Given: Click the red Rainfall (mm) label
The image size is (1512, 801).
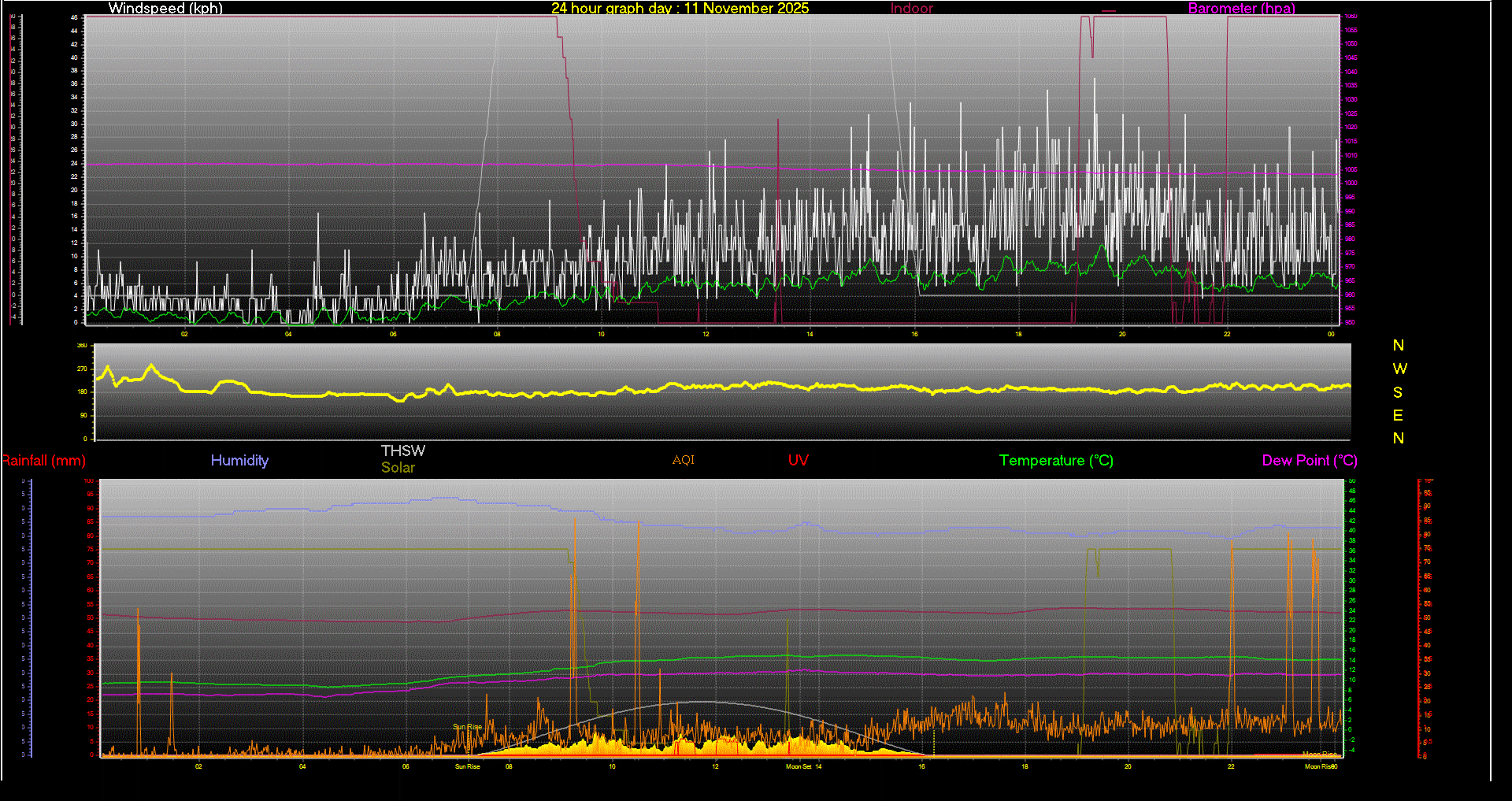Looking at the screenshot, I should pos(44,461).
